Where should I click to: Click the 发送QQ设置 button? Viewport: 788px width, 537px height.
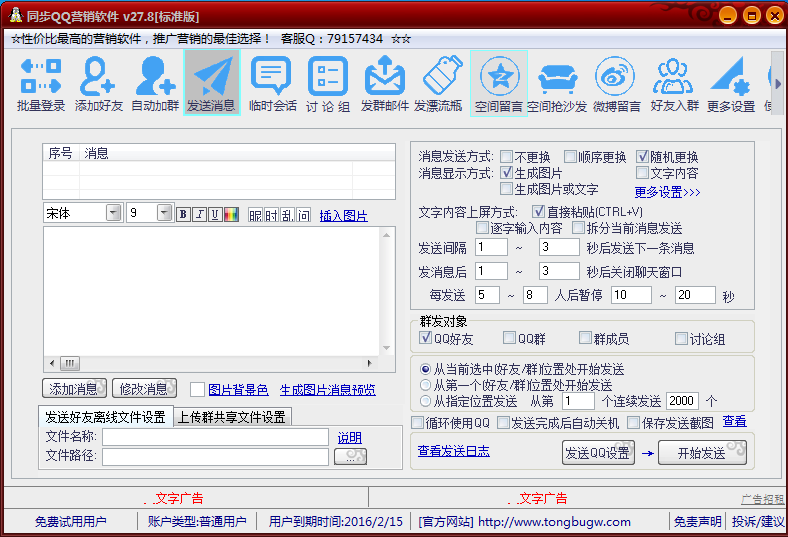point(598,453)
